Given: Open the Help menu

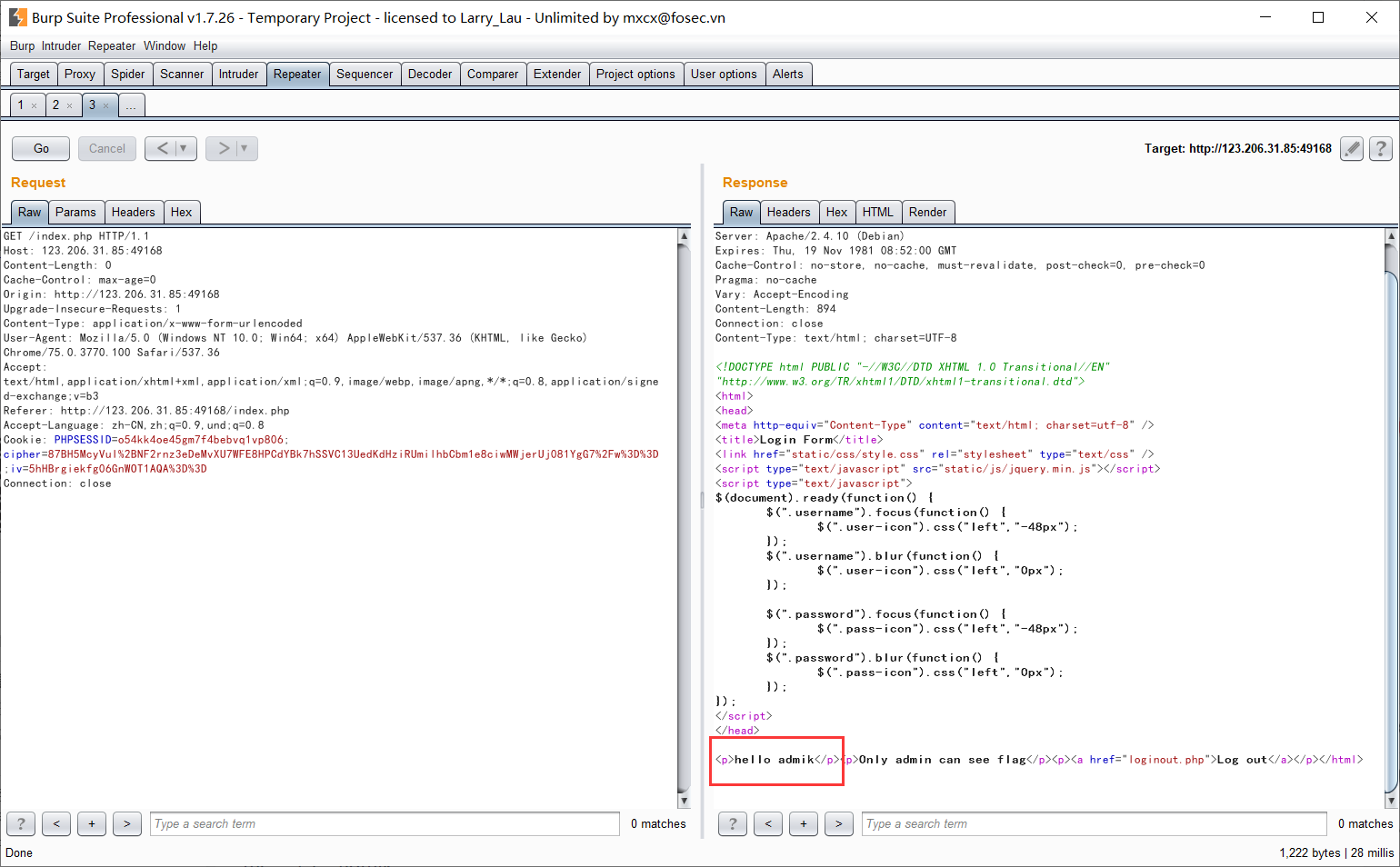Looking at the screenshot, I should [x=205, y=45].
